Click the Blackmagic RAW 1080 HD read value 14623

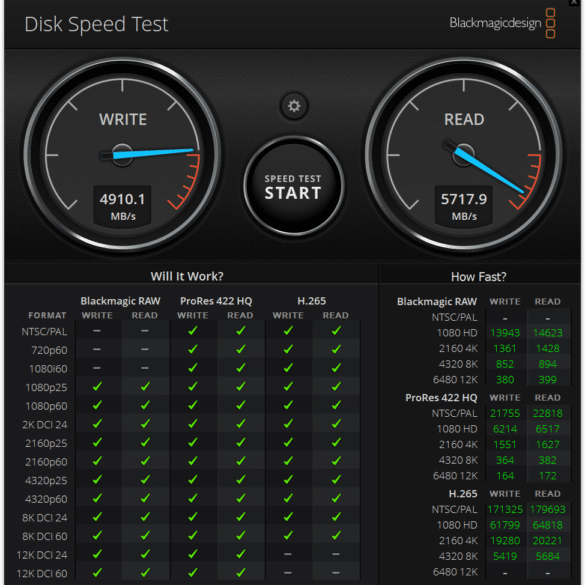pos(548,332)
